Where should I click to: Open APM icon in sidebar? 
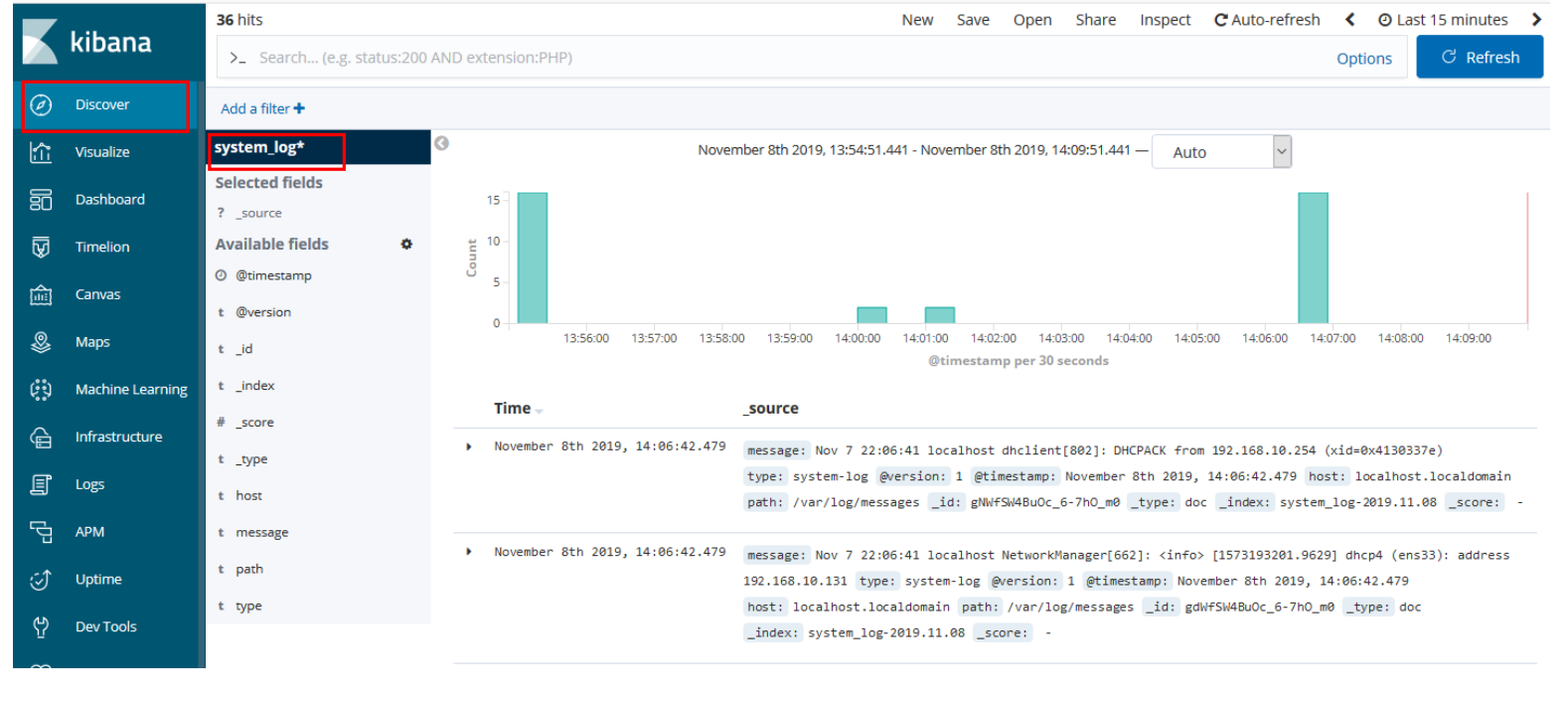pyautogui.click(x=41, y=532)
